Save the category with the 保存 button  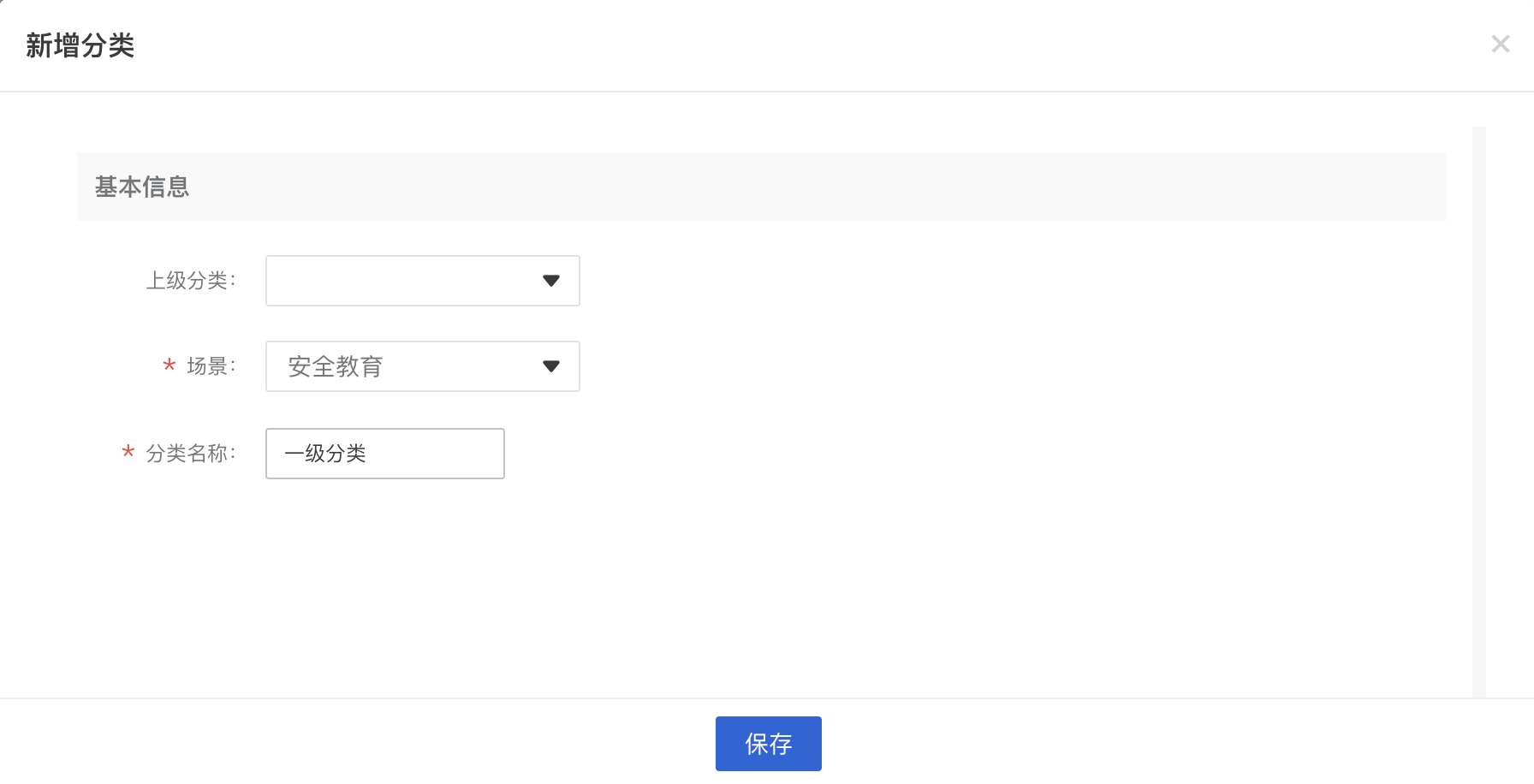click(x=769, y=744)
